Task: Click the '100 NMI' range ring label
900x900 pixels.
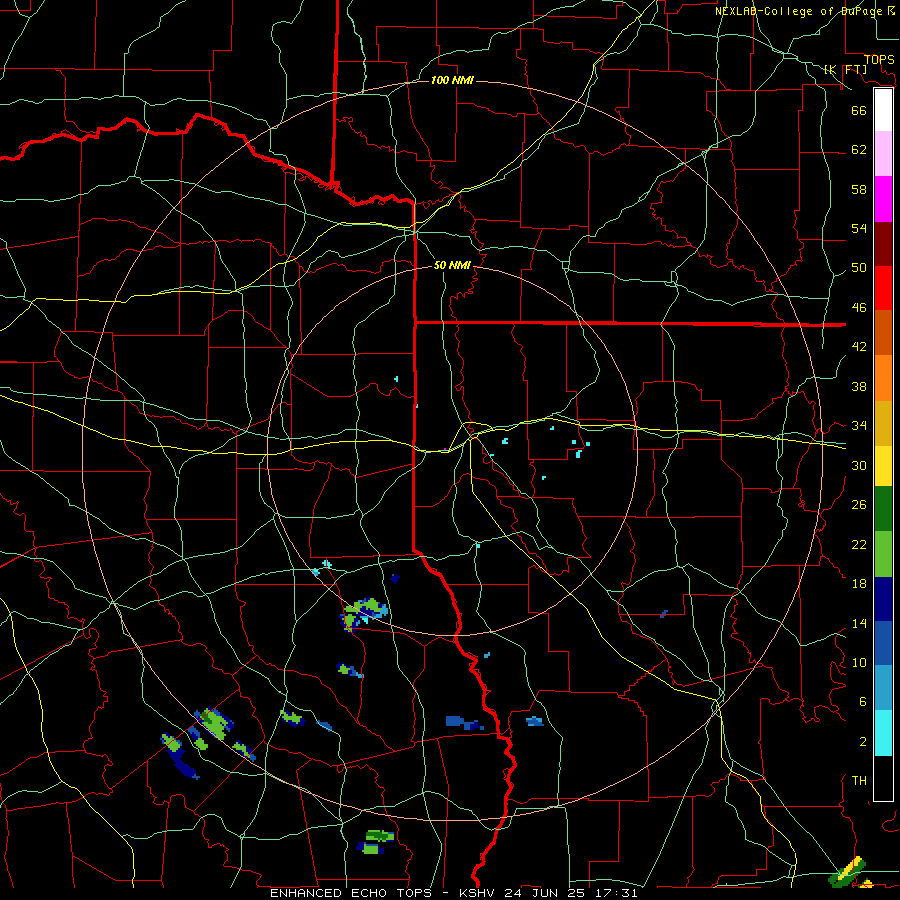Action: point(452,80)
